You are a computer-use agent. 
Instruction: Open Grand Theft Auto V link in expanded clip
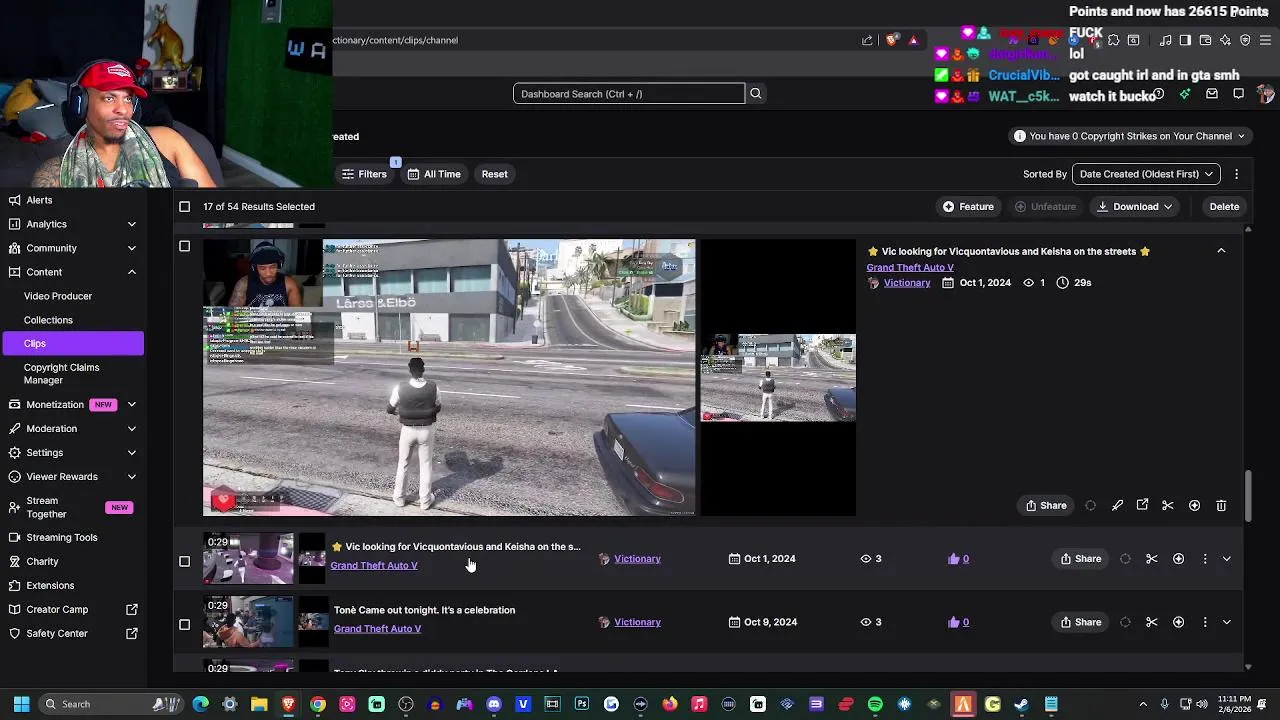(910, 268)
